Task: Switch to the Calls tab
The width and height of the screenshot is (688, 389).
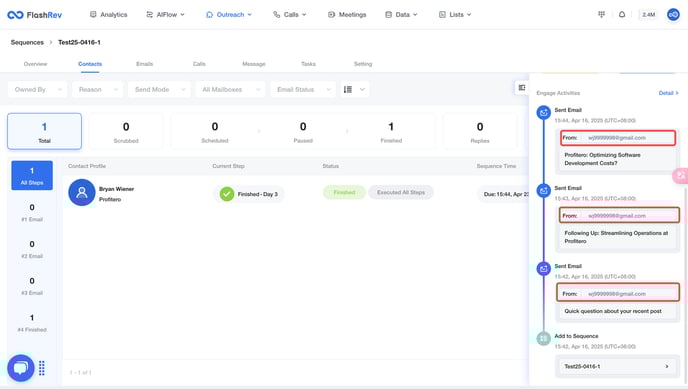Action: [199, 64]
